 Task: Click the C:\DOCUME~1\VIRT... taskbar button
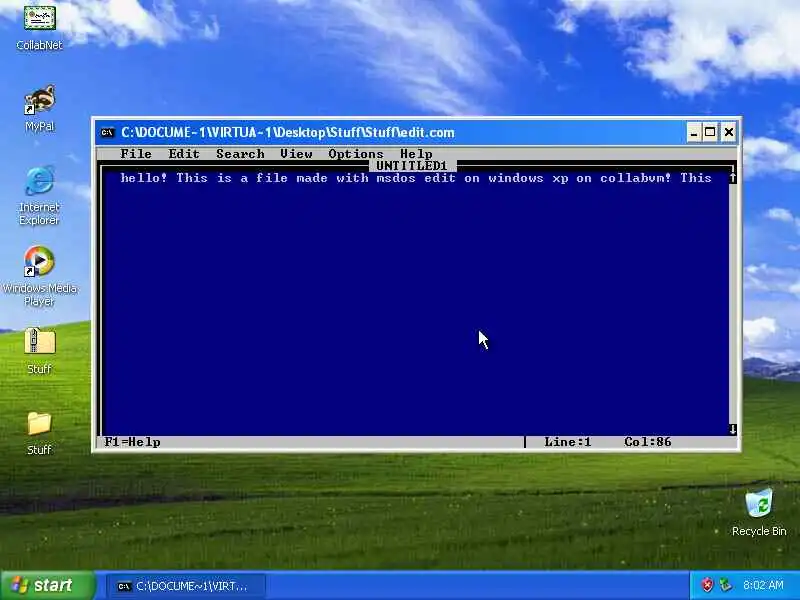186,586
